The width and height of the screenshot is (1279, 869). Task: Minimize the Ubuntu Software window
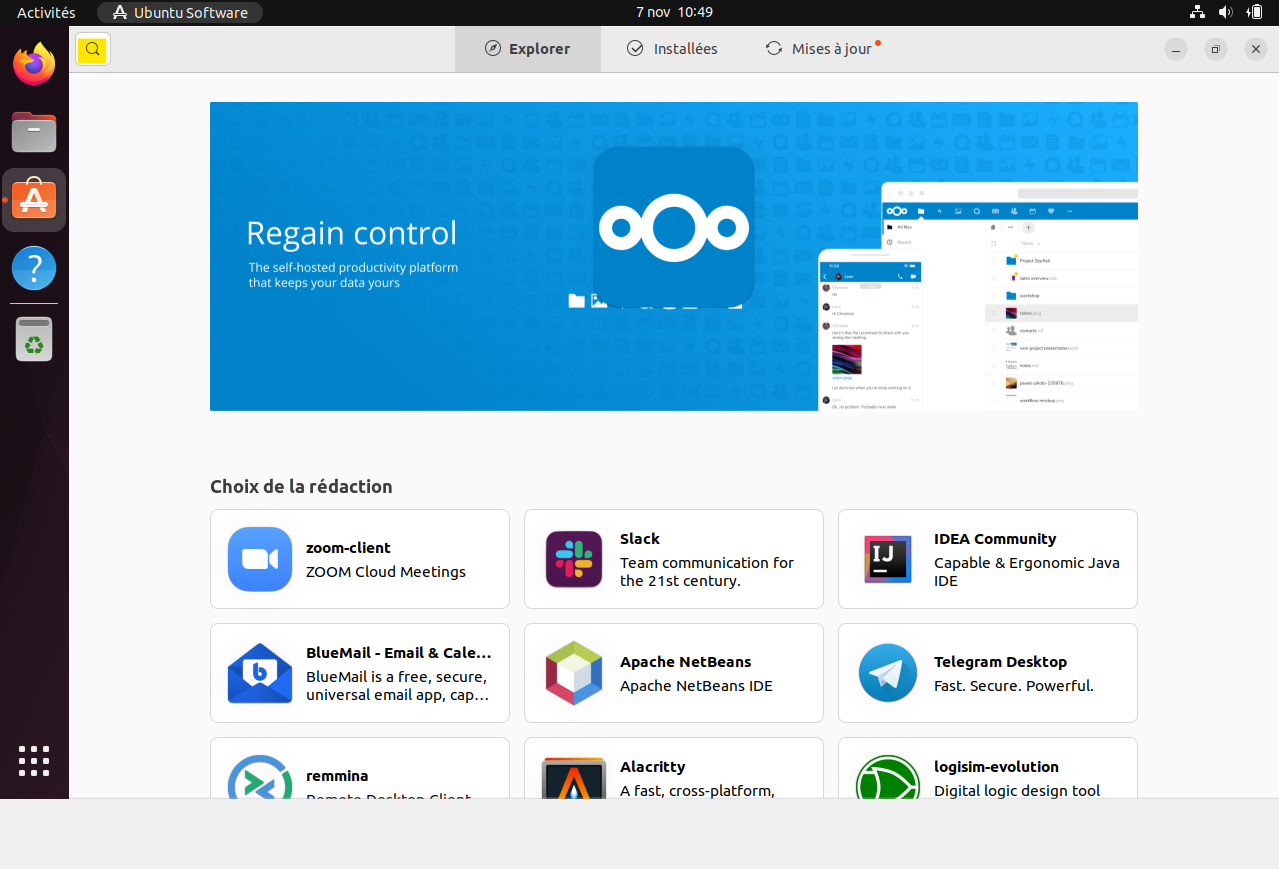point(1176,49)
